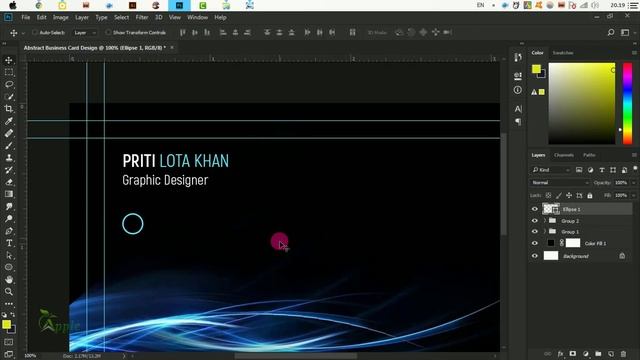Open the workspace switcher dropdown
This screenshot has height=360, width=640.
point(626,32)
